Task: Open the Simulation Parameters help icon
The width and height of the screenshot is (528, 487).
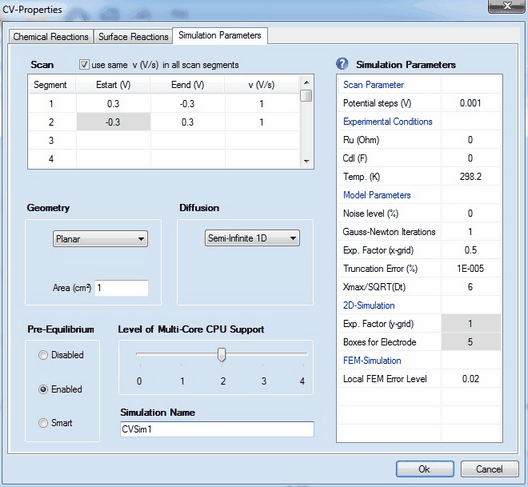Action: [x=342, y=64]
